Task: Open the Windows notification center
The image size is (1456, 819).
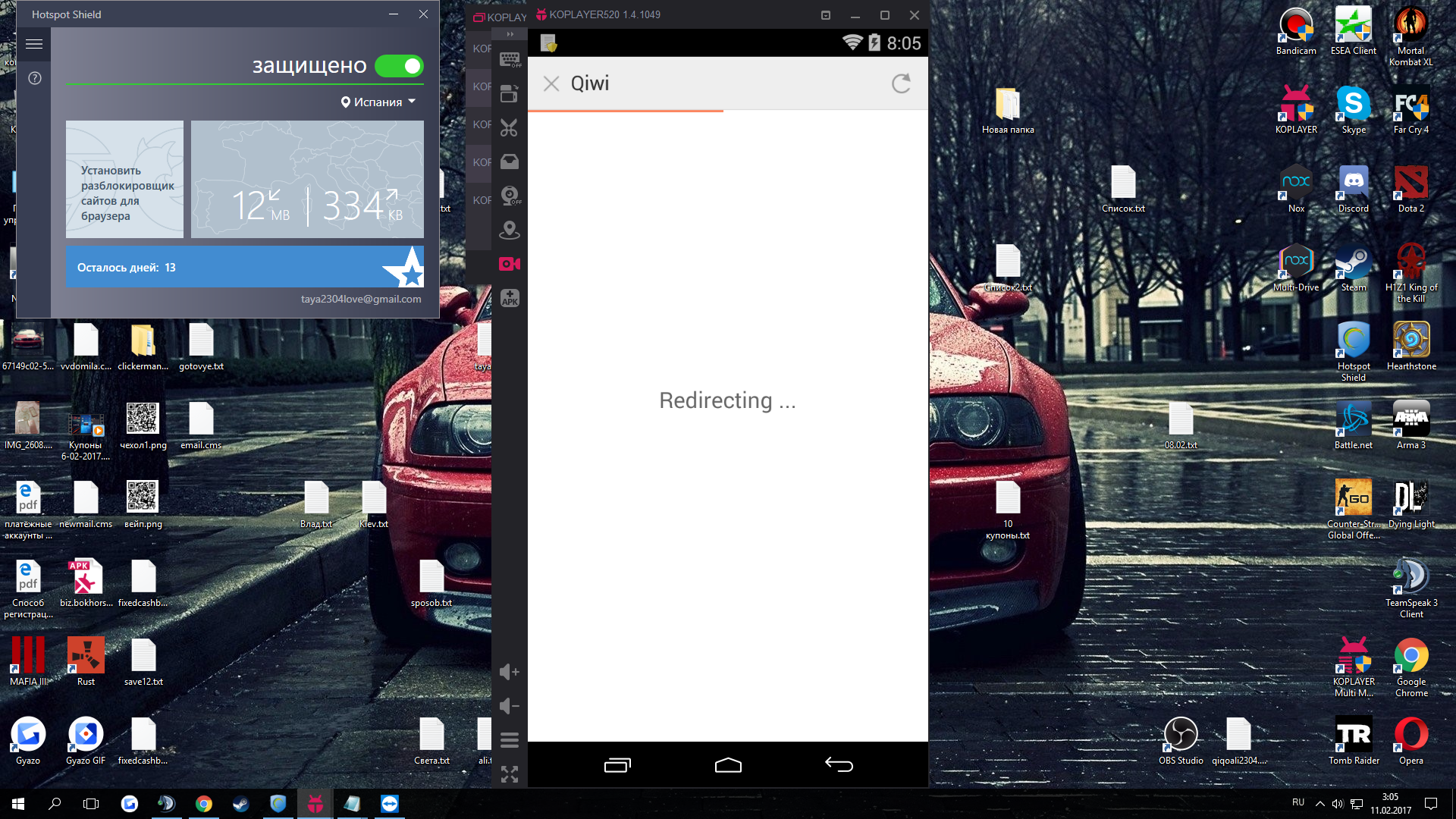Action: tap(1431, 804)
